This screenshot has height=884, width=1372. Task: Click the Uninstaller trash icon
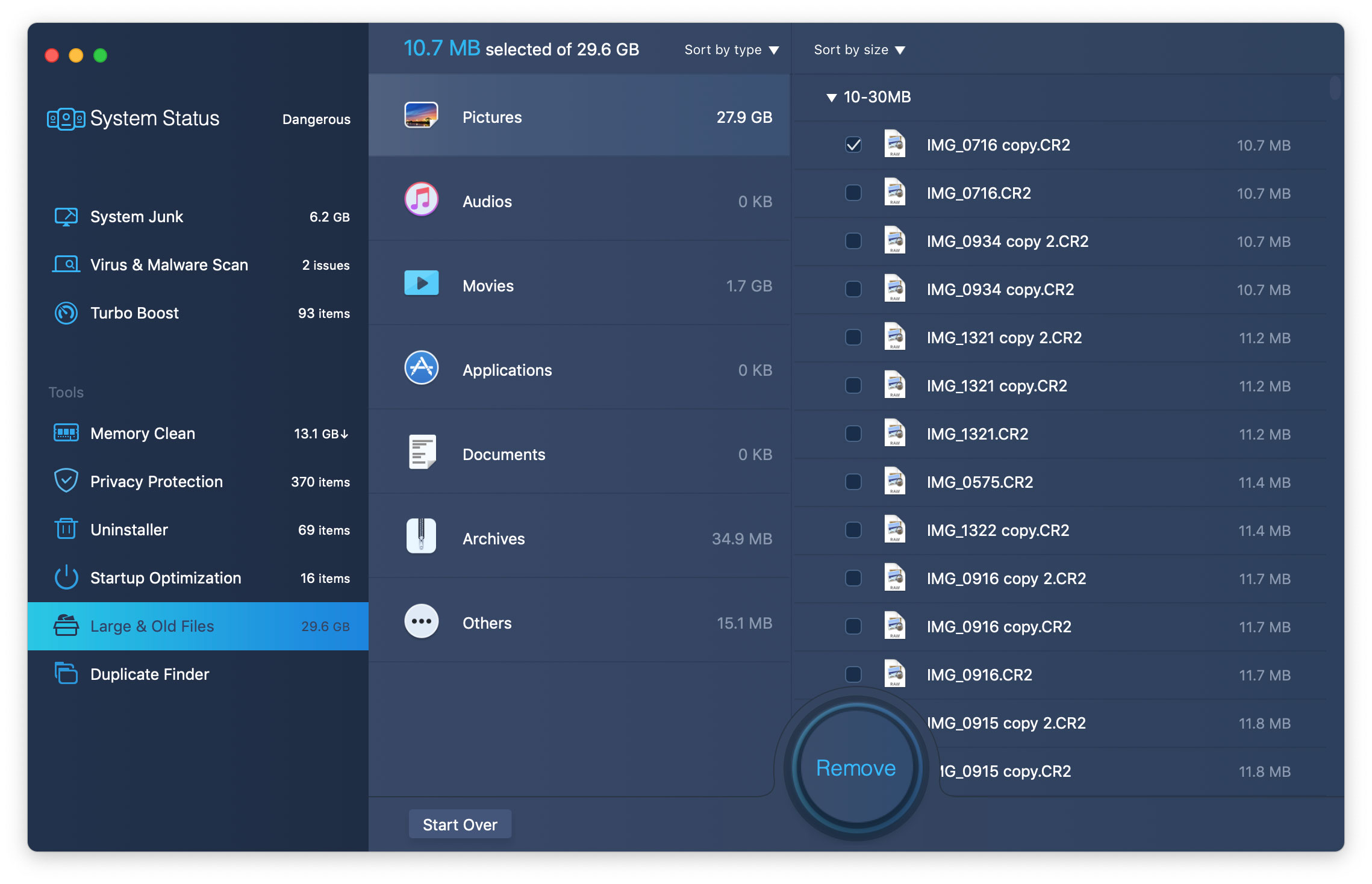66,529
